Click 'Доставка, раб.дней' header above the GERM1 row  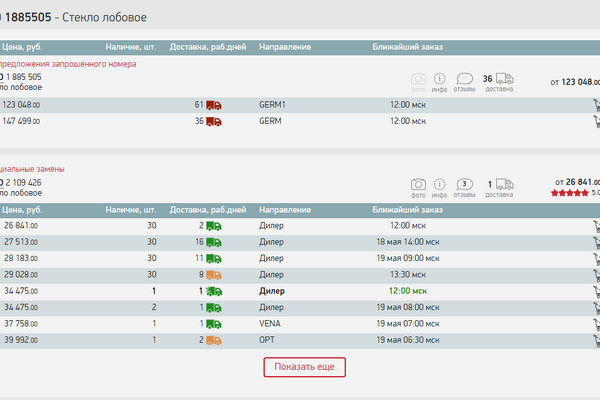[208, 47]
